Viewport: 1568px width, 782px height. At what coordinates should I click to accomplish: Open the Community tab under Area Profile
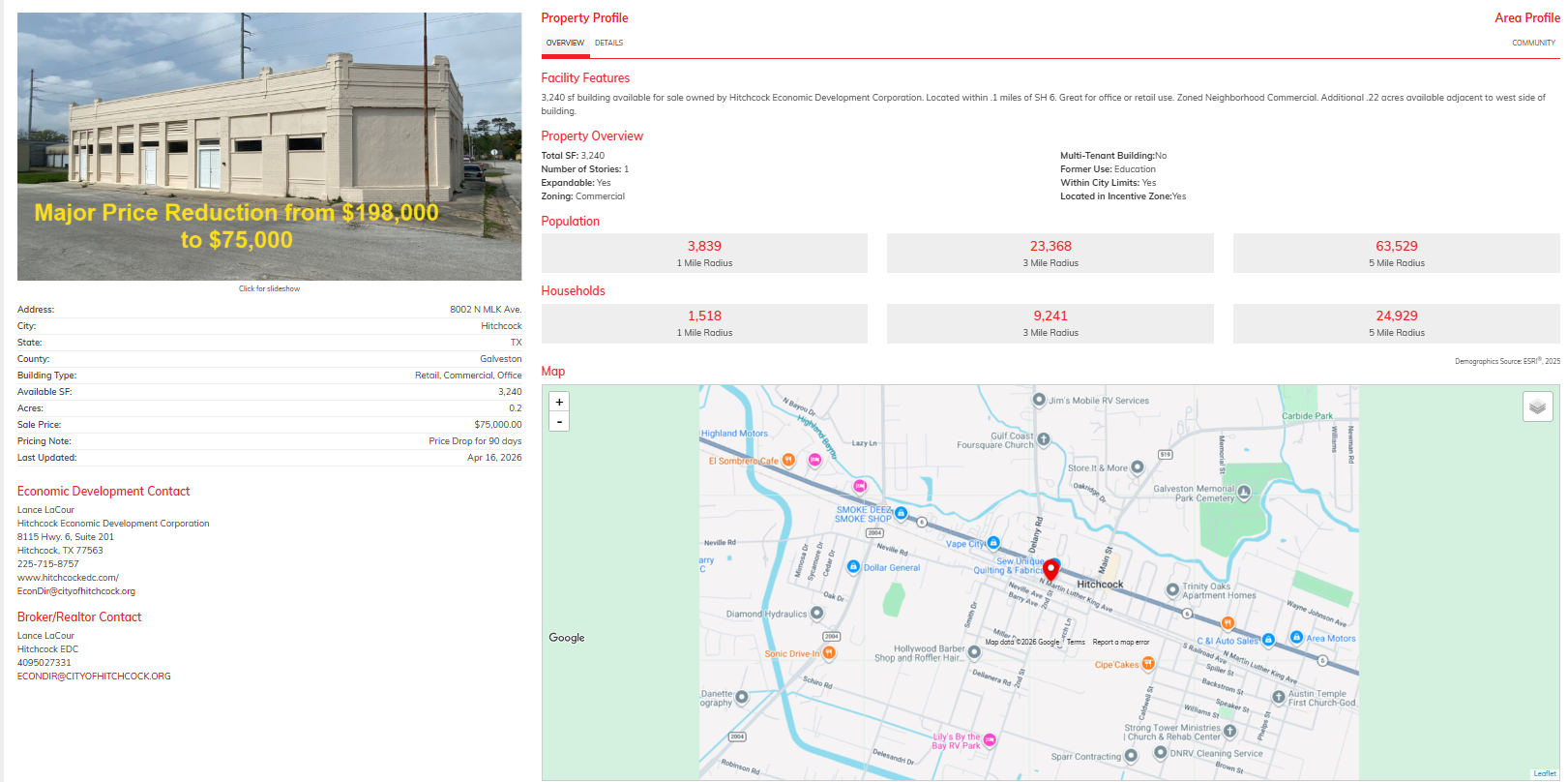pos(1533,43)
